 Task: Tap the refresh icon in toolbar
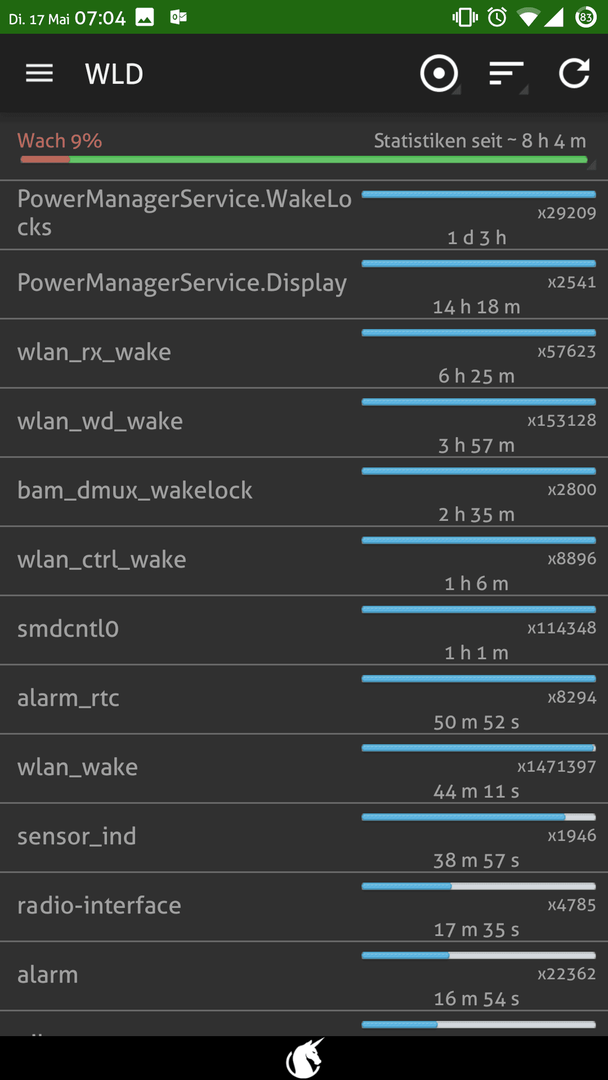(574, 74)
